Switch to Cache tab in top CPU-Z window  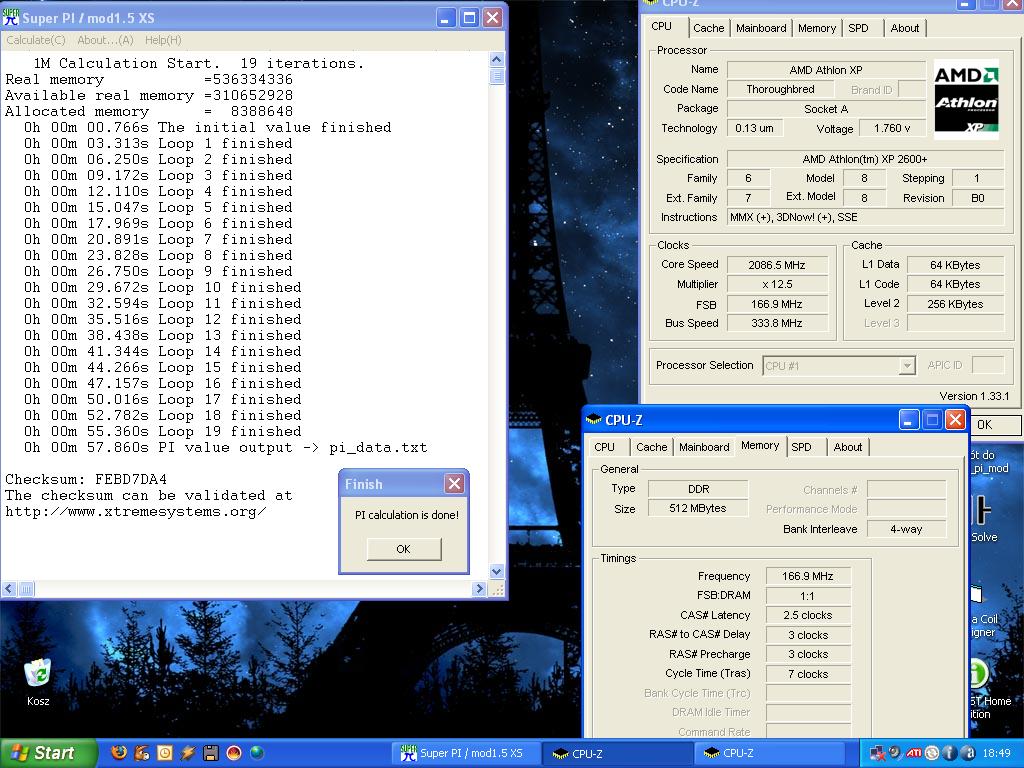pos(708,28)
